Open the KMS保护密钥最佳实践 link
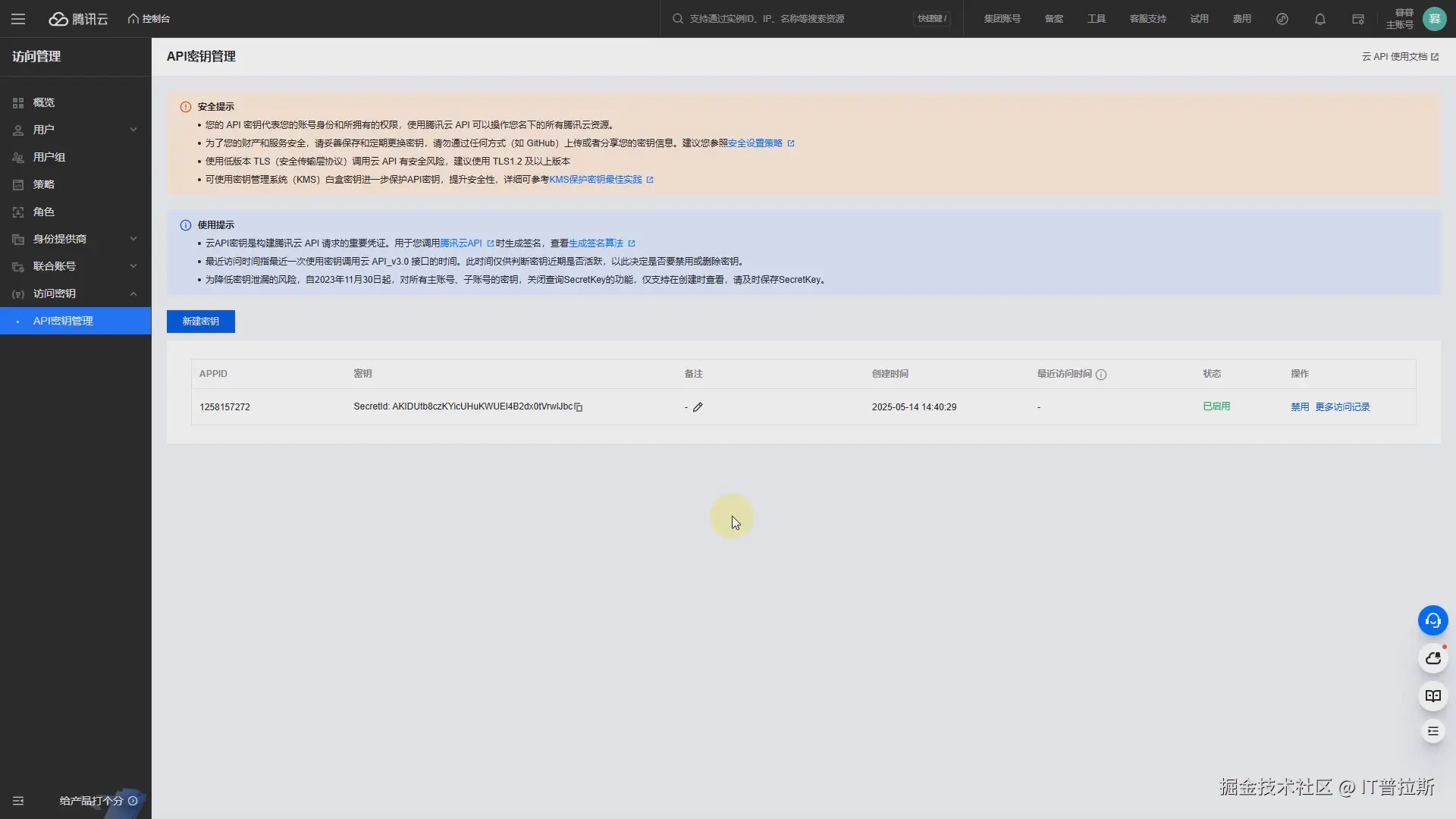Screen dimensions: 1456x819 [x=596, y=180]
